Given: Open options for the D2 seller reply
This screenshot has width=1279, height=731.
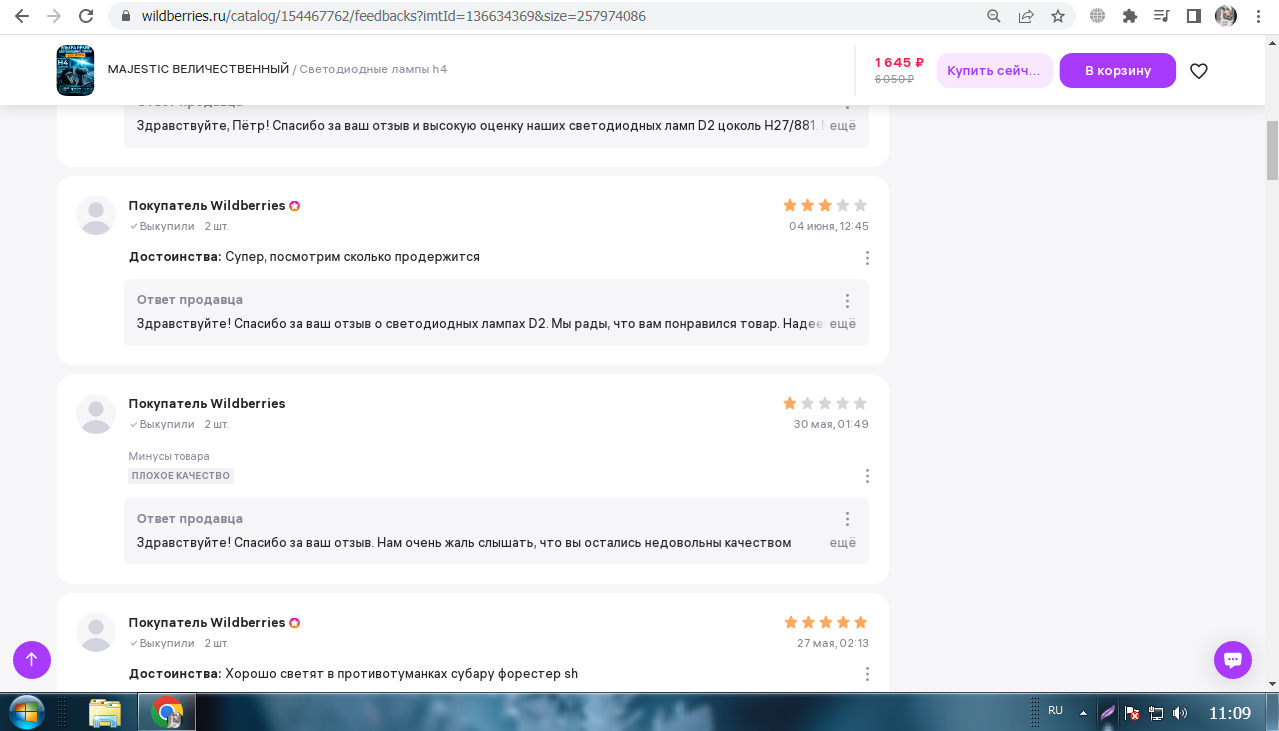Looking at the screenshot, I should pyautogui.click(x=847, y=301).
